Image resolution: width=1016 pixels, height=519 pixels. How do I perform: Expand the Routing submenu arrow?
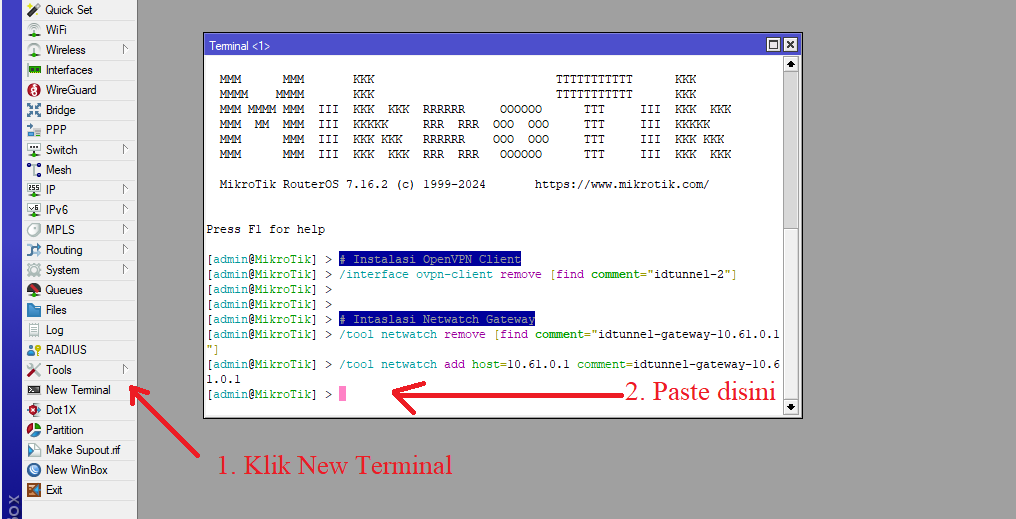125,249
